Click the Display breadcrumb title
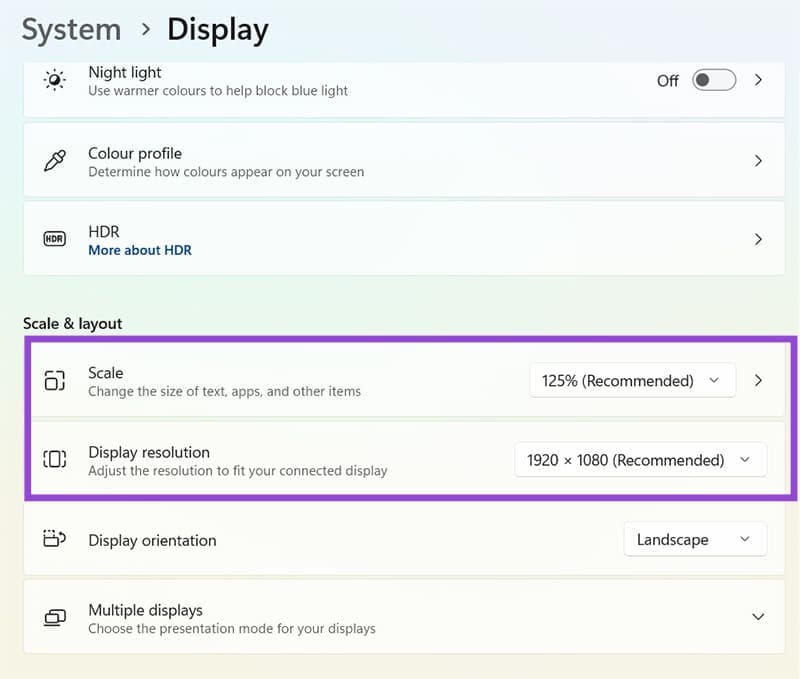This screenshot has width=800, height=679. (x=218, y=29)
